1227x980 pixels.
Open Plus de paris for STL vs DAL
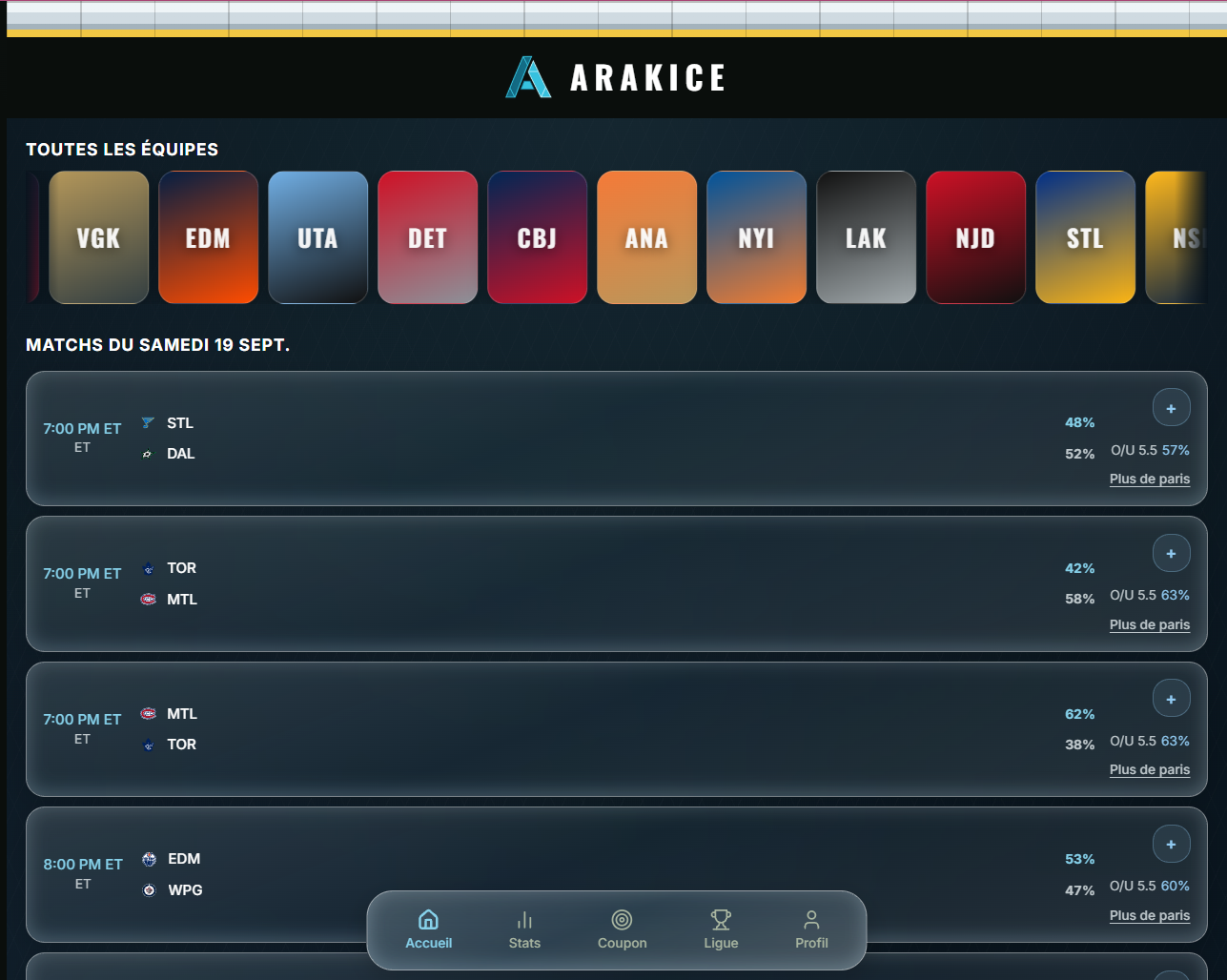[1150, 479]
